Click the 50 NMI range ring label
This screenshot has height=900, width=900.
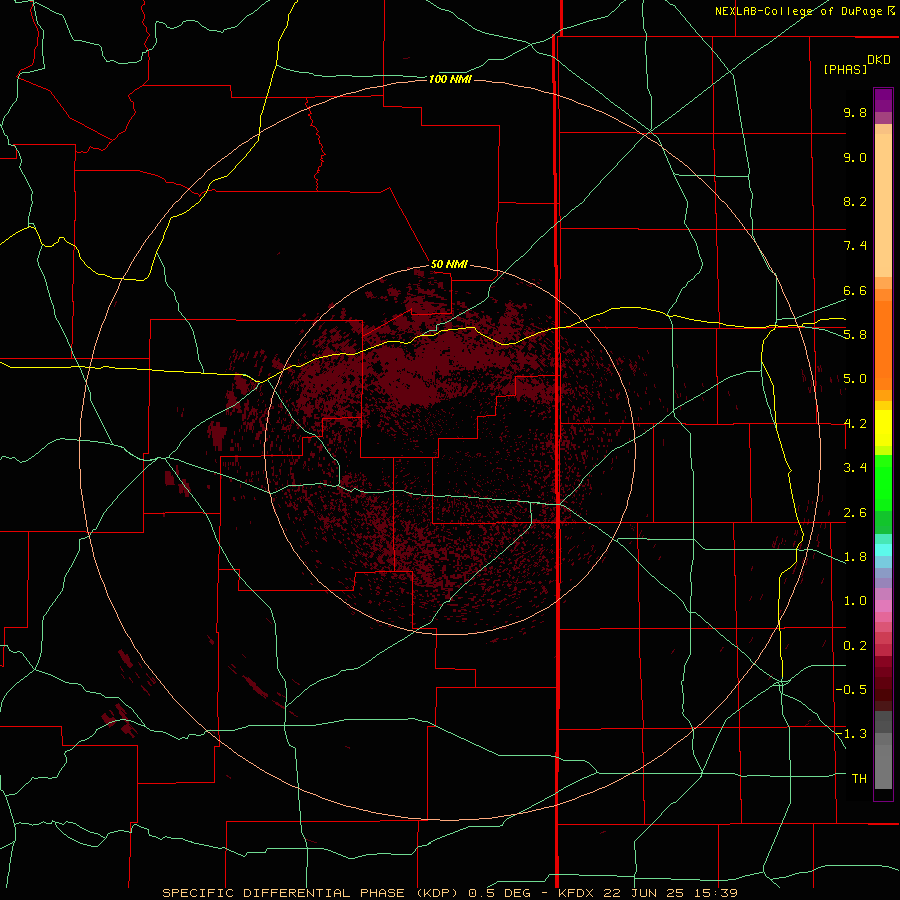449,264
